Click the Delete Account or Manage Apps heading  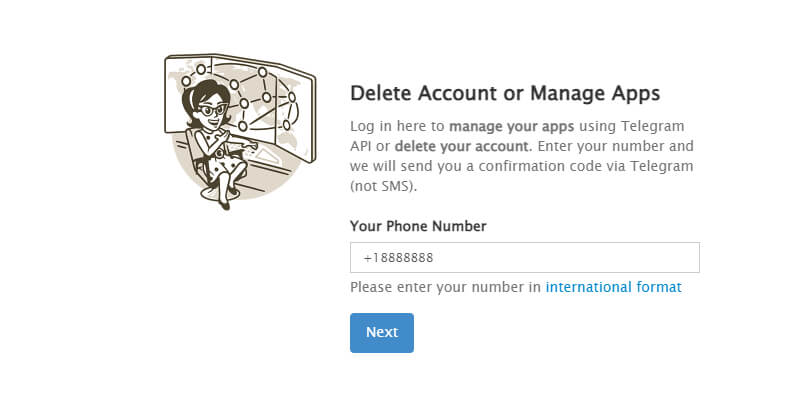point(505,94)
